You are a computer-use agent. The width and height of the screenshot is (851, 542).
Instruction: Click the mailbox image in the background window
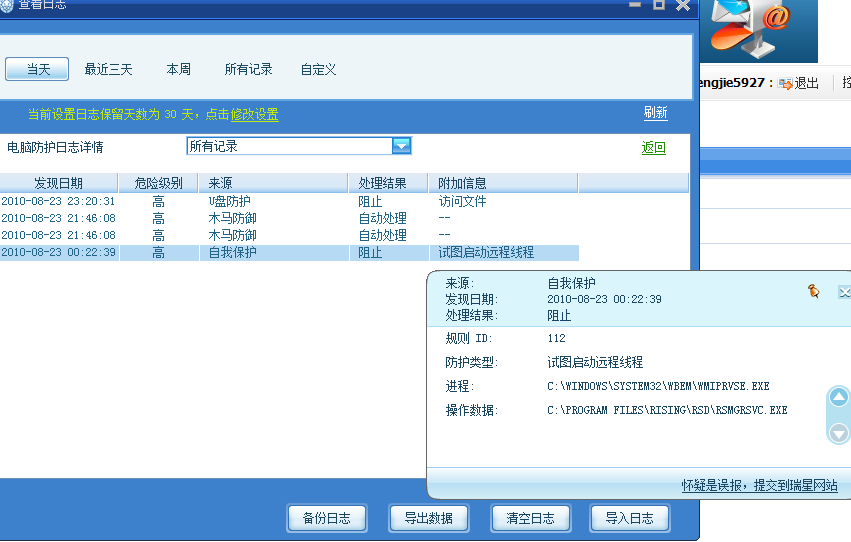[x=759, y=30]
